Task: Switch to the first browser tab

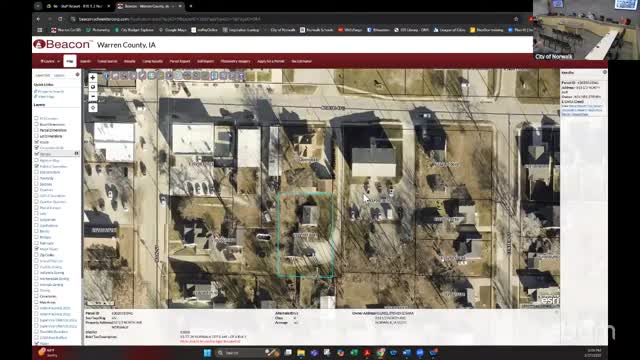Action: [x=78, y=6]
